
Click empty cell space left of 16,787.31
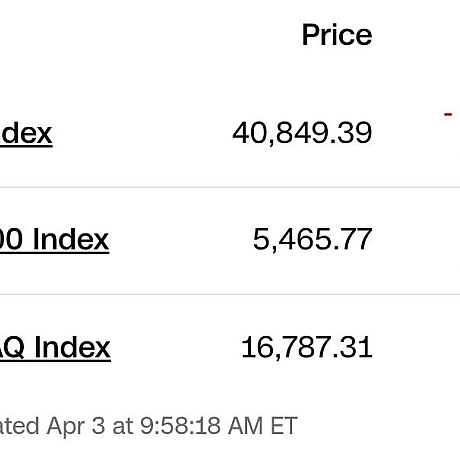point(175,347)
